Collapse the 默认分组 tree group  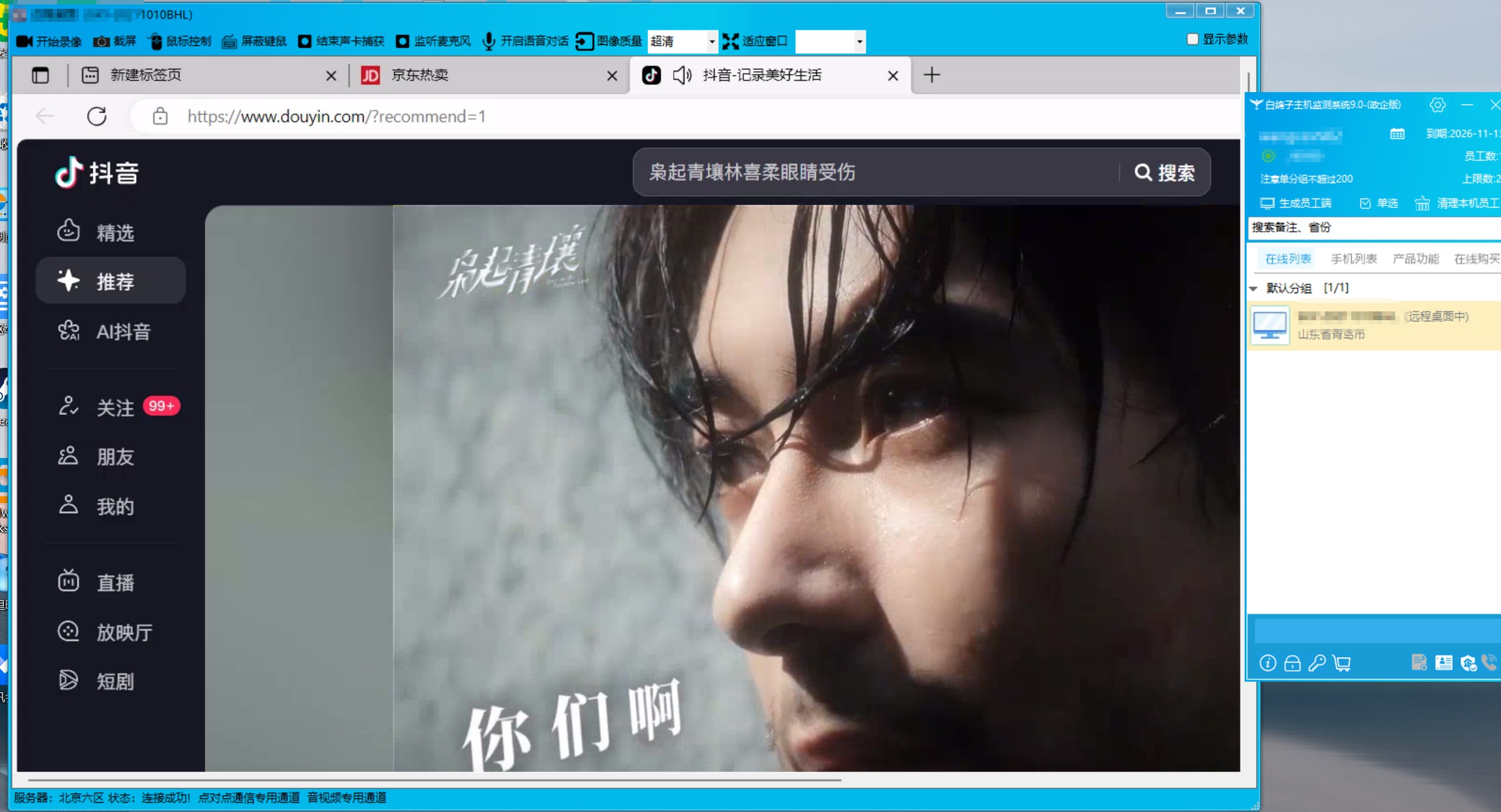[1253, 288]
